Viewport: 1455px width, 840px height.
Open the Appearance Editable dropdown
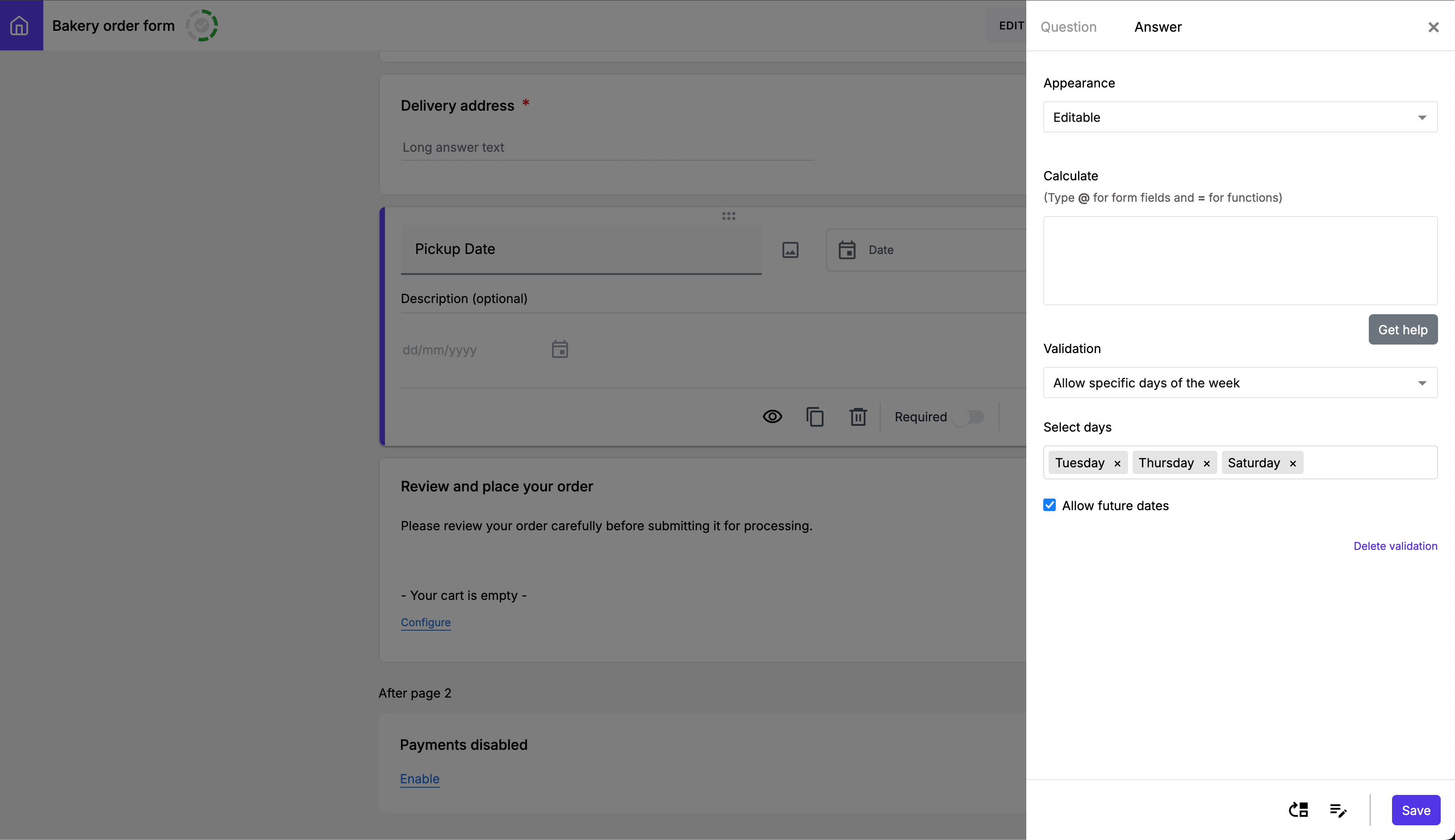click(x=1240, y=117)
